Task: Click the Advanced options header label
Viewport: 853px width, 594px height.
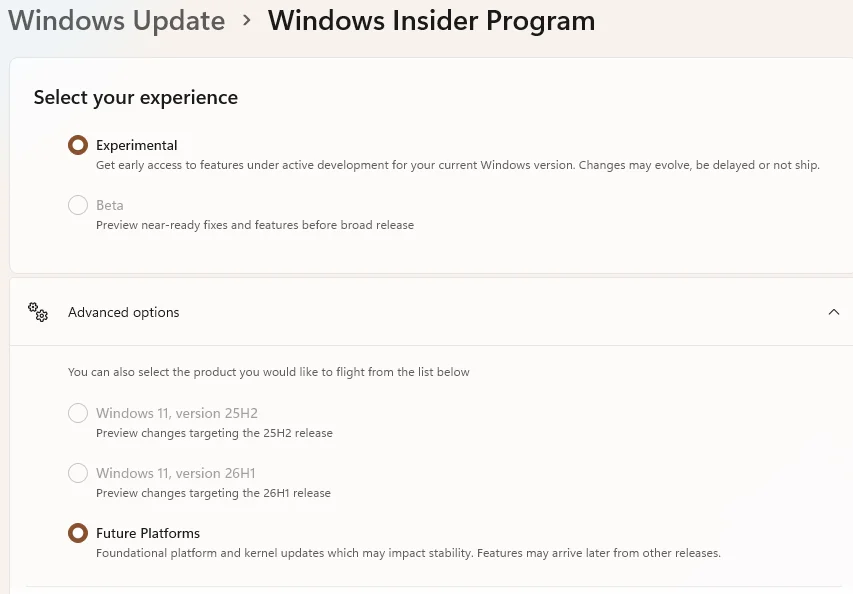Action: (x=123, y=312)
